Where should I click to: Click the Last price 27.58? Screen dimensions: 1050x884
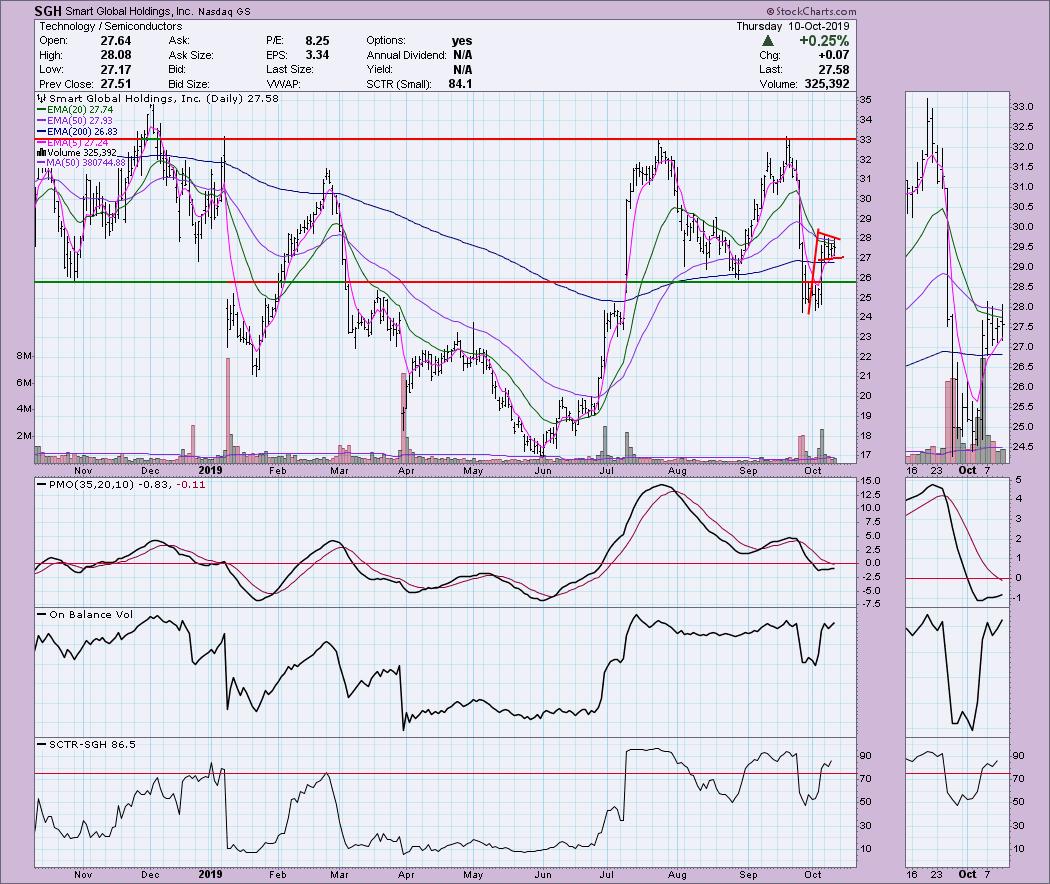pos(833,70)
